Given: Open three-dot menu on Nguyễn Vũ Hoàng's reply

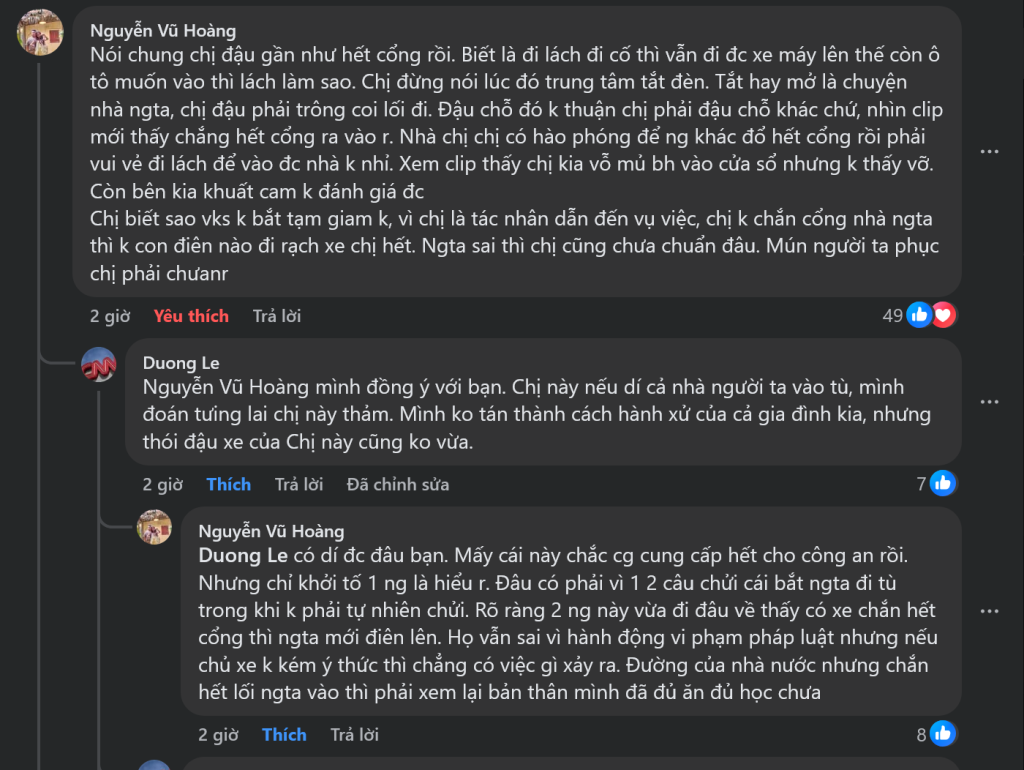Looking at the screenshot, I should click(989, 611).
